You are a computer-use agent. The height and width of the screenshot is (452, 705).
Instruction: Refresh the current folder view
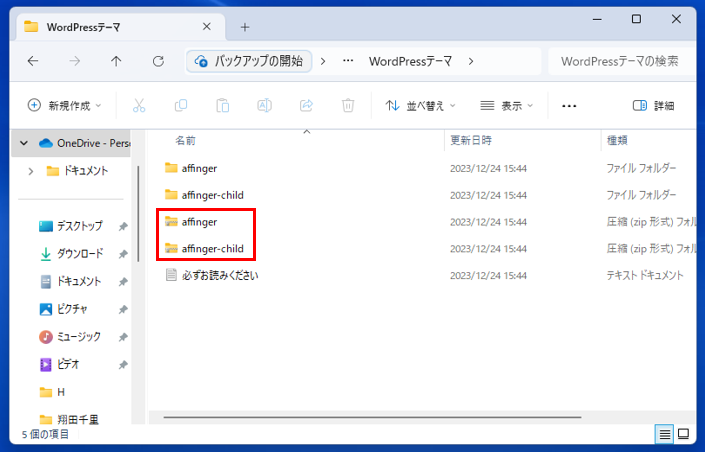pyautogui.click(x=158, y=61)
